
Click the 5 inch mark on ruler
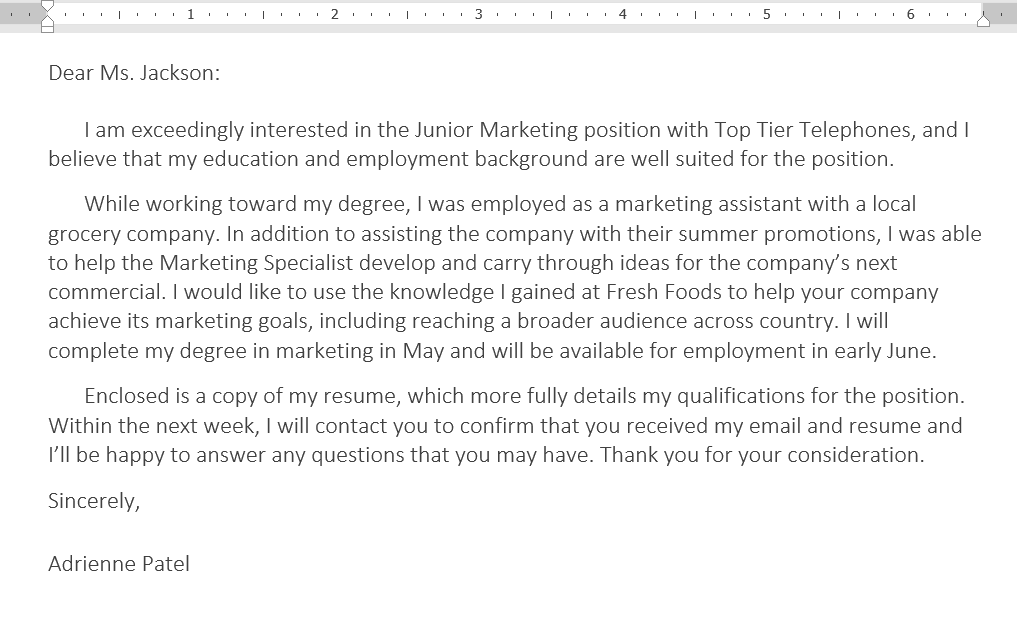[767, 14]
